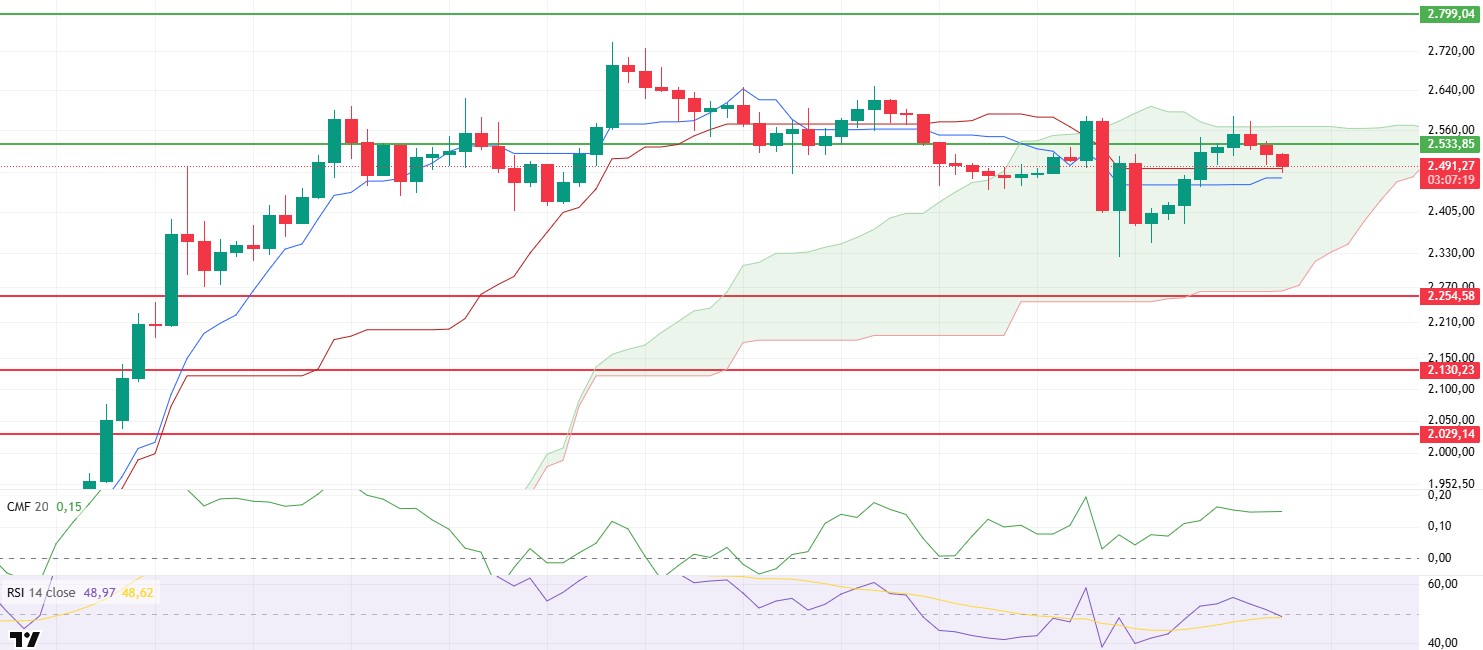Screen dimensions: 1483x650
Task: Click the 2.000,00 price axis tick
Action: point(1453,452)
